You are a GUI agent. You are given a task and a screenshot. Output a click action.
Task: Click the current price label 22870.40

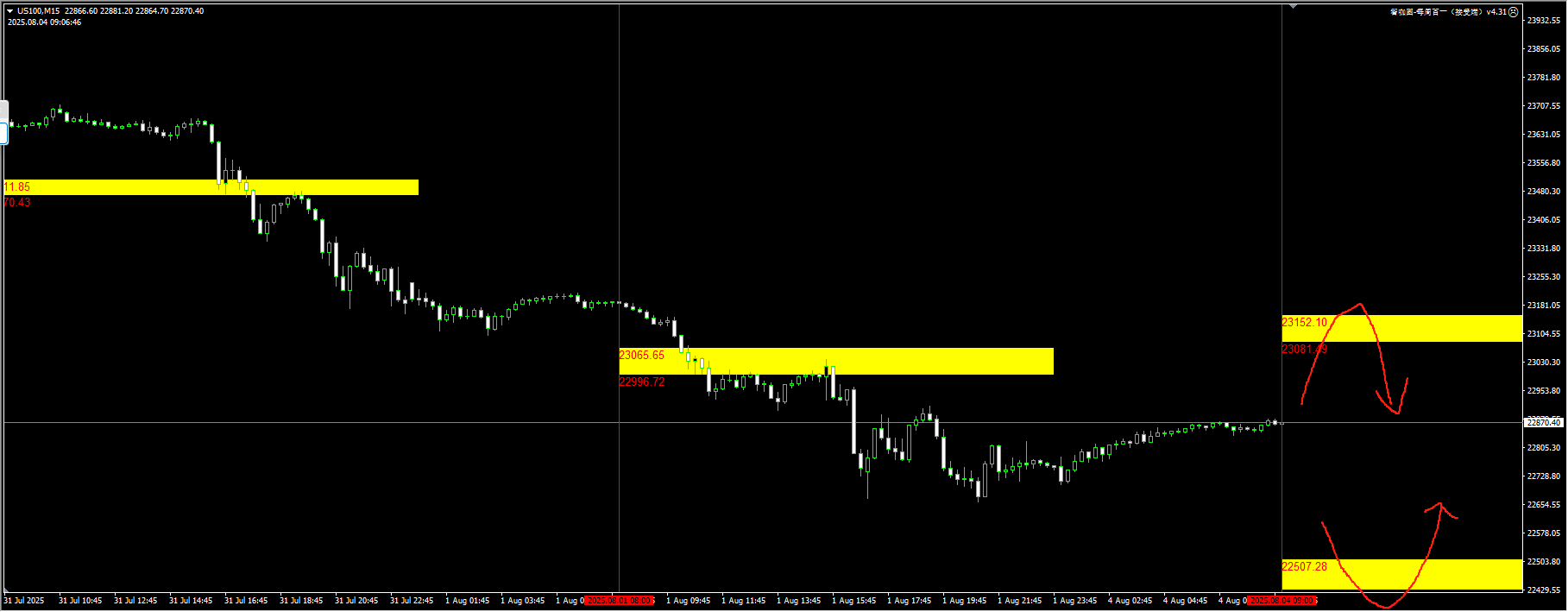coord(1543,422)
